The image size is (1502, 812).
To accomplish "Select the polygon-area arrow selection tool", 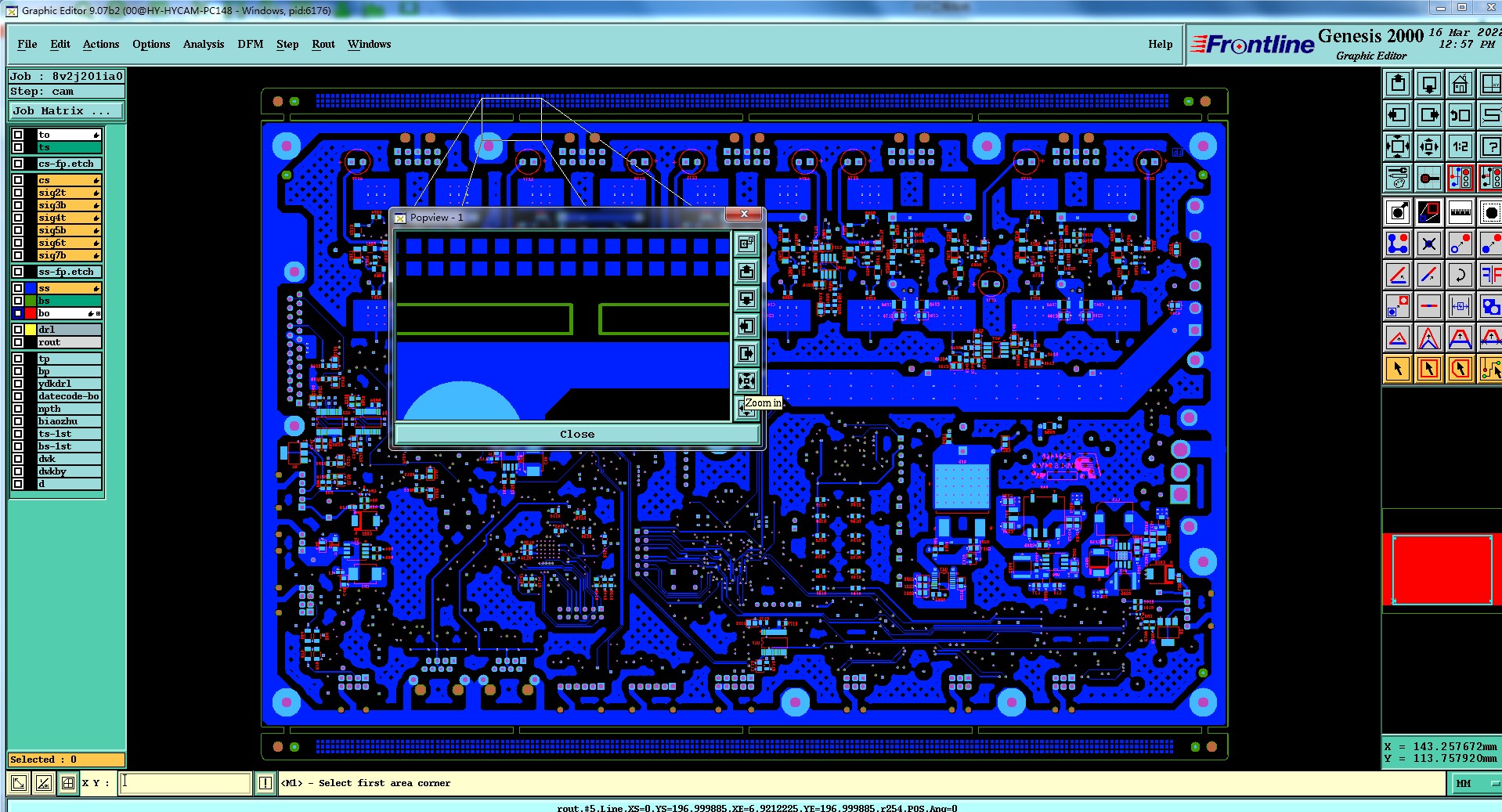I will coord(1460,369).
